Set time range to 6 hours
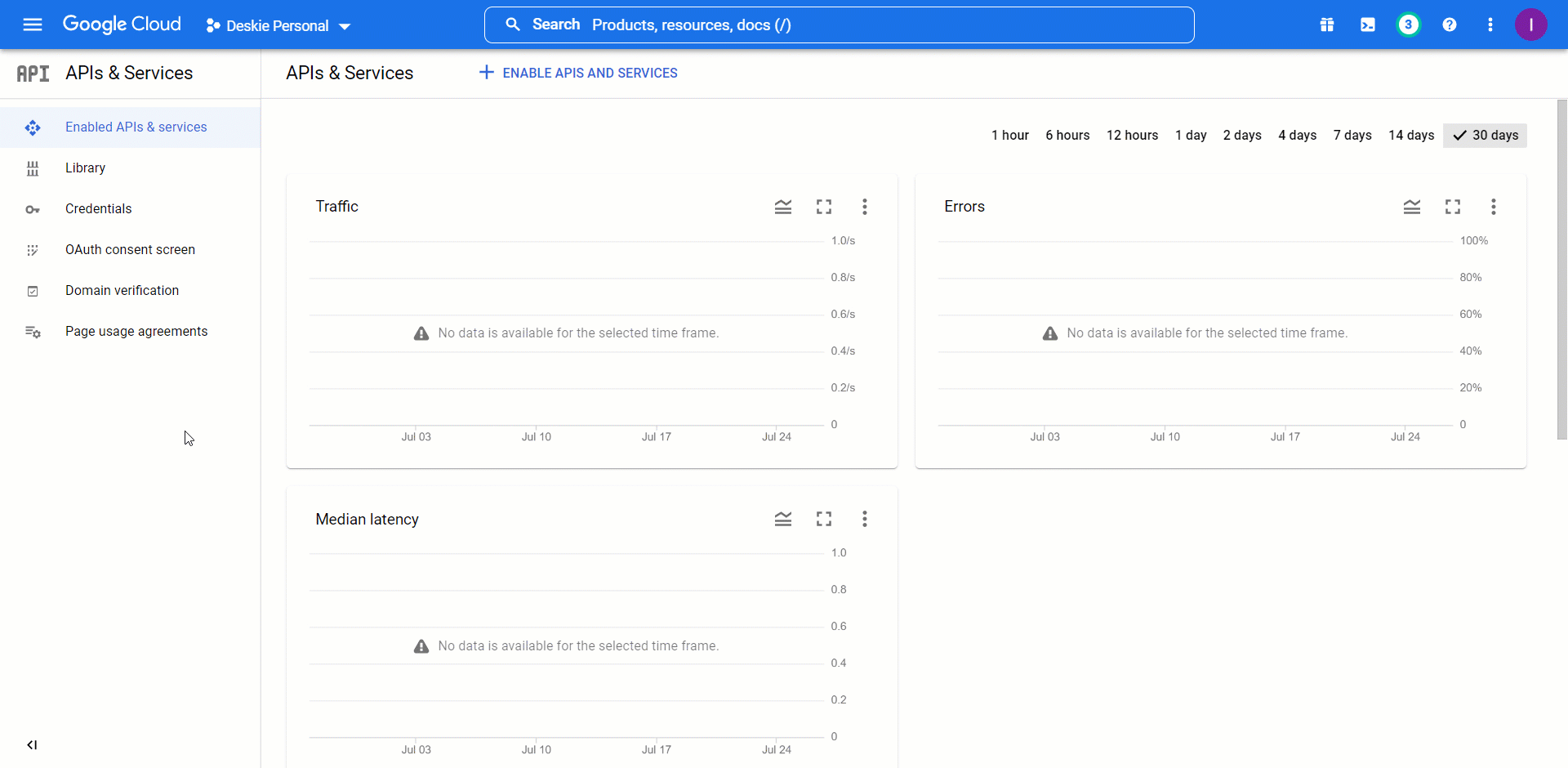 tap(1067, 136)
